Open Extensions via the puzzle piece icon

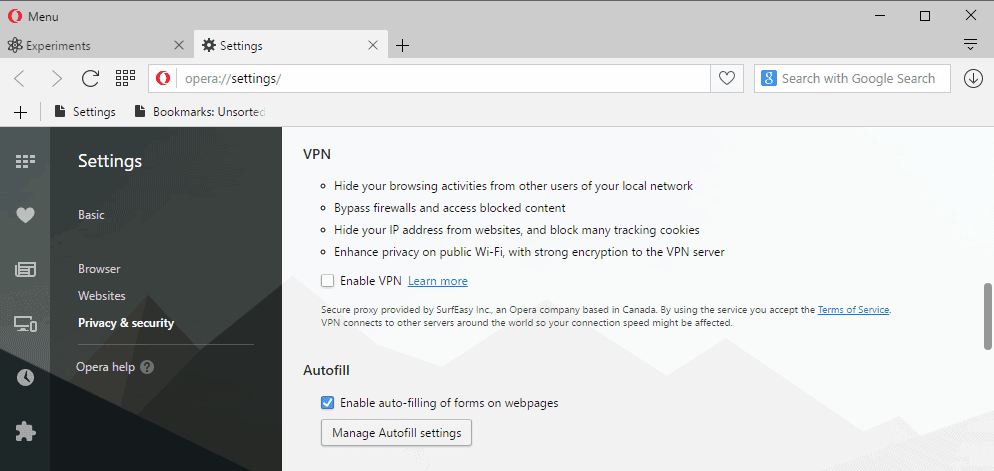[x=25, y=432]
